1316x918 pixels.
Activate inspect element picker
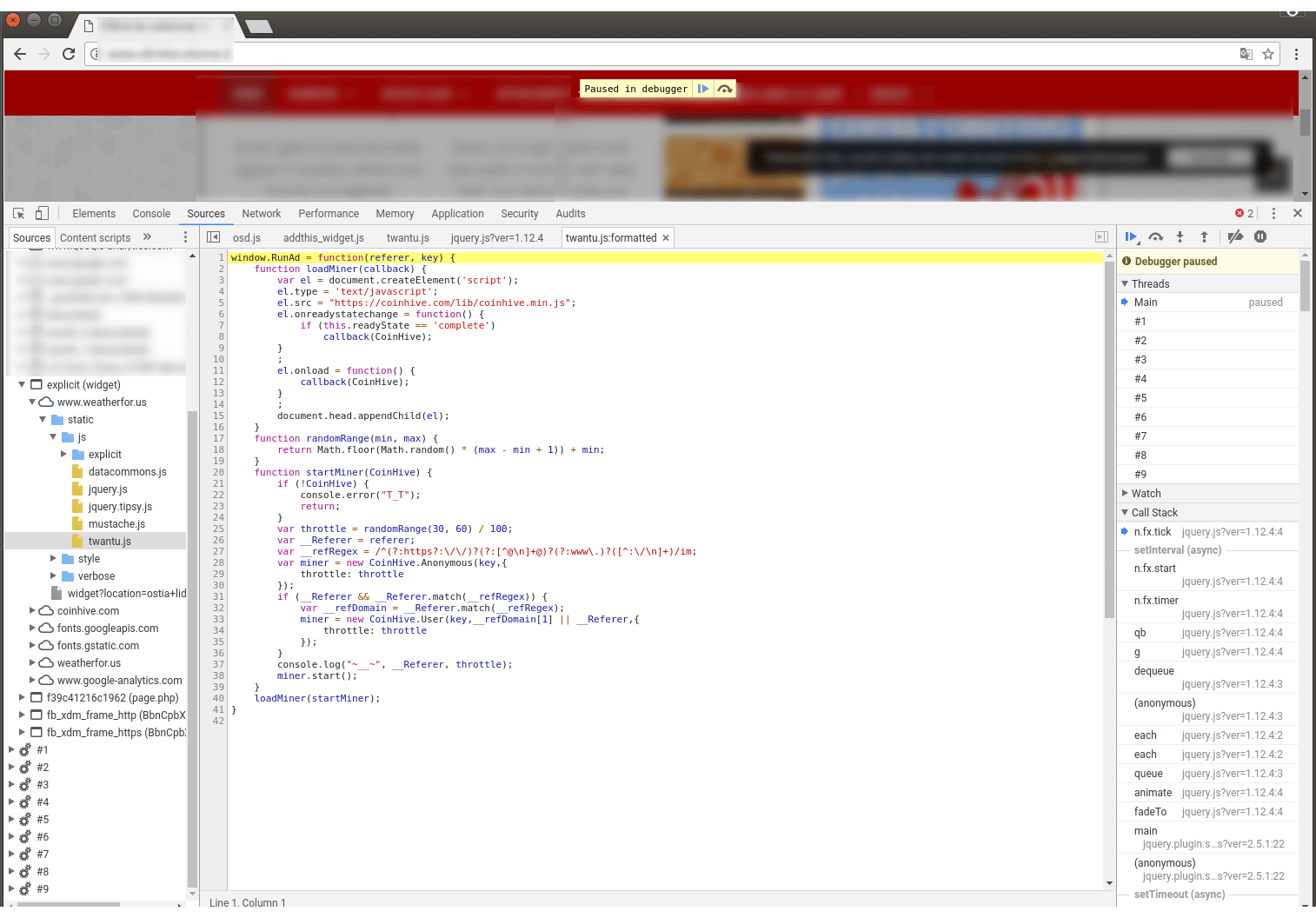(19, 213)
